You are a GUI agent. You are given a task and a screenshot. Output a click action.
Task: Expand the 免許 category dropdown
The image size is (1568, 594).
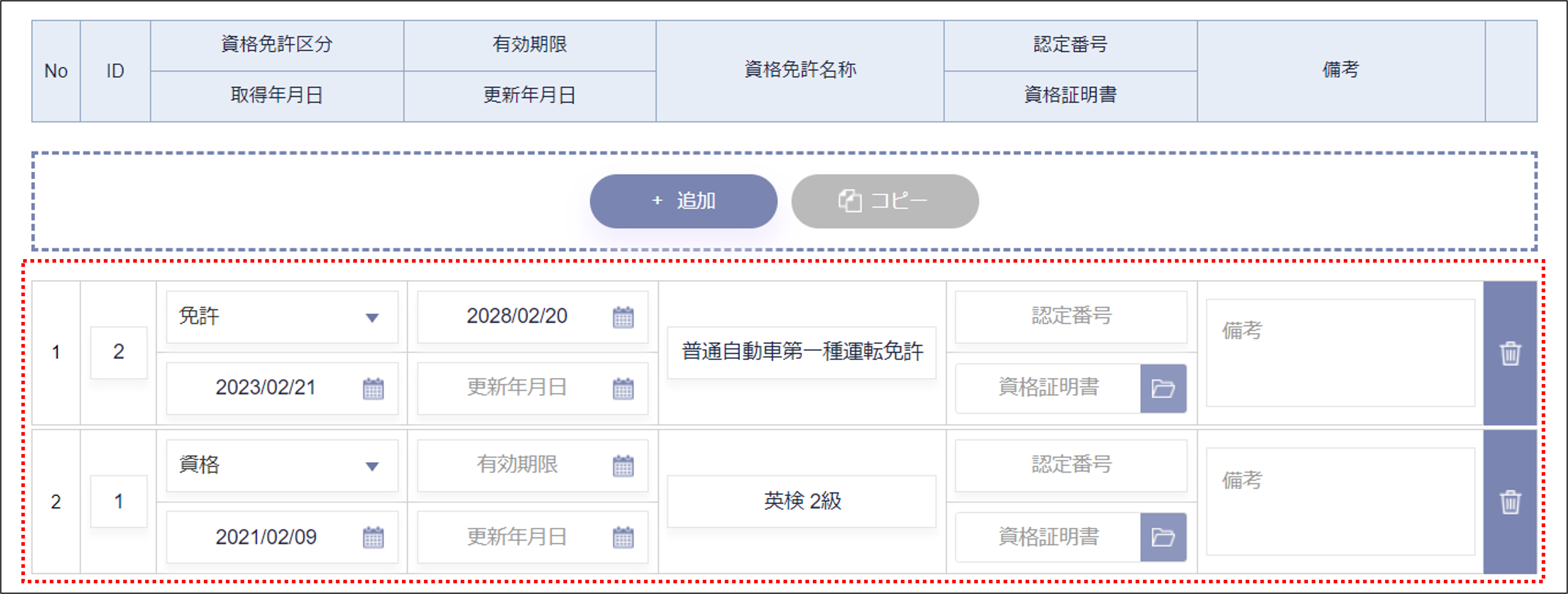pyautogui.click(x=282, y=317)
